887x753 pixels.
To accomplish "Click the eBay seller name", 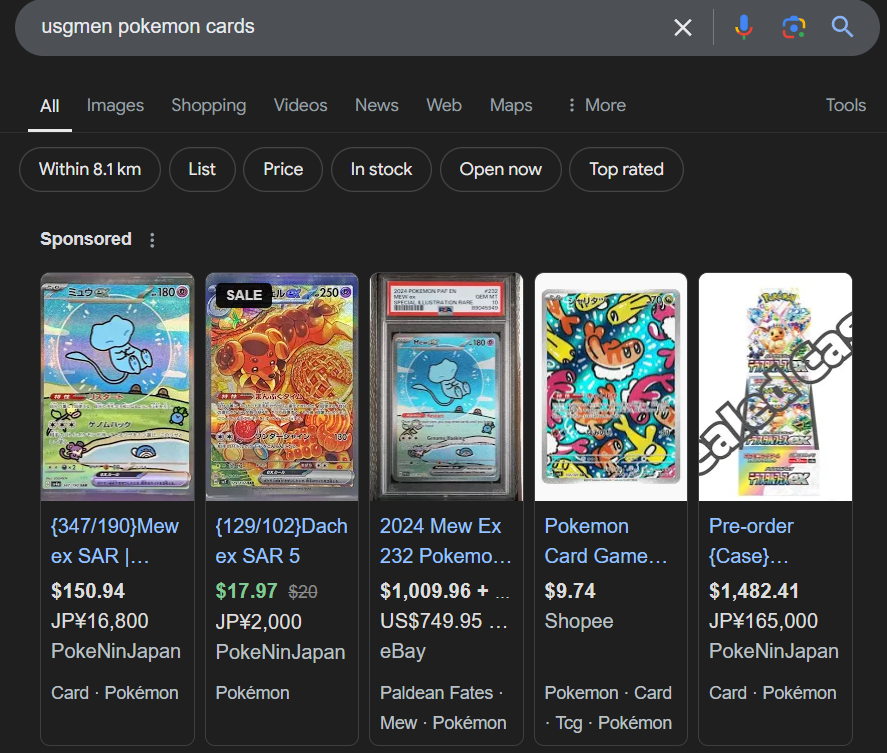I will (x=402, y=651).
